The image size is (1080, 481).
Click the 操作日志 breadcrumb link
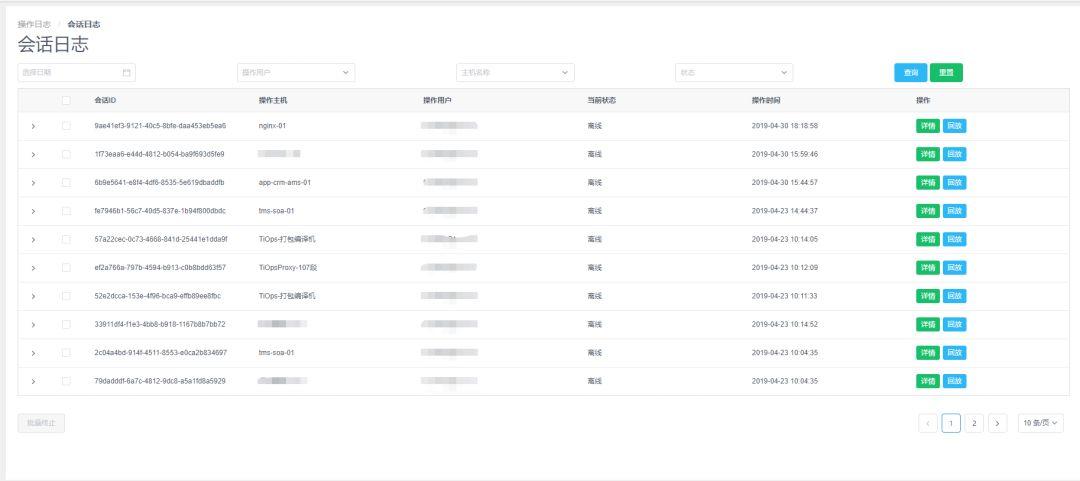[x=34, y=24]
